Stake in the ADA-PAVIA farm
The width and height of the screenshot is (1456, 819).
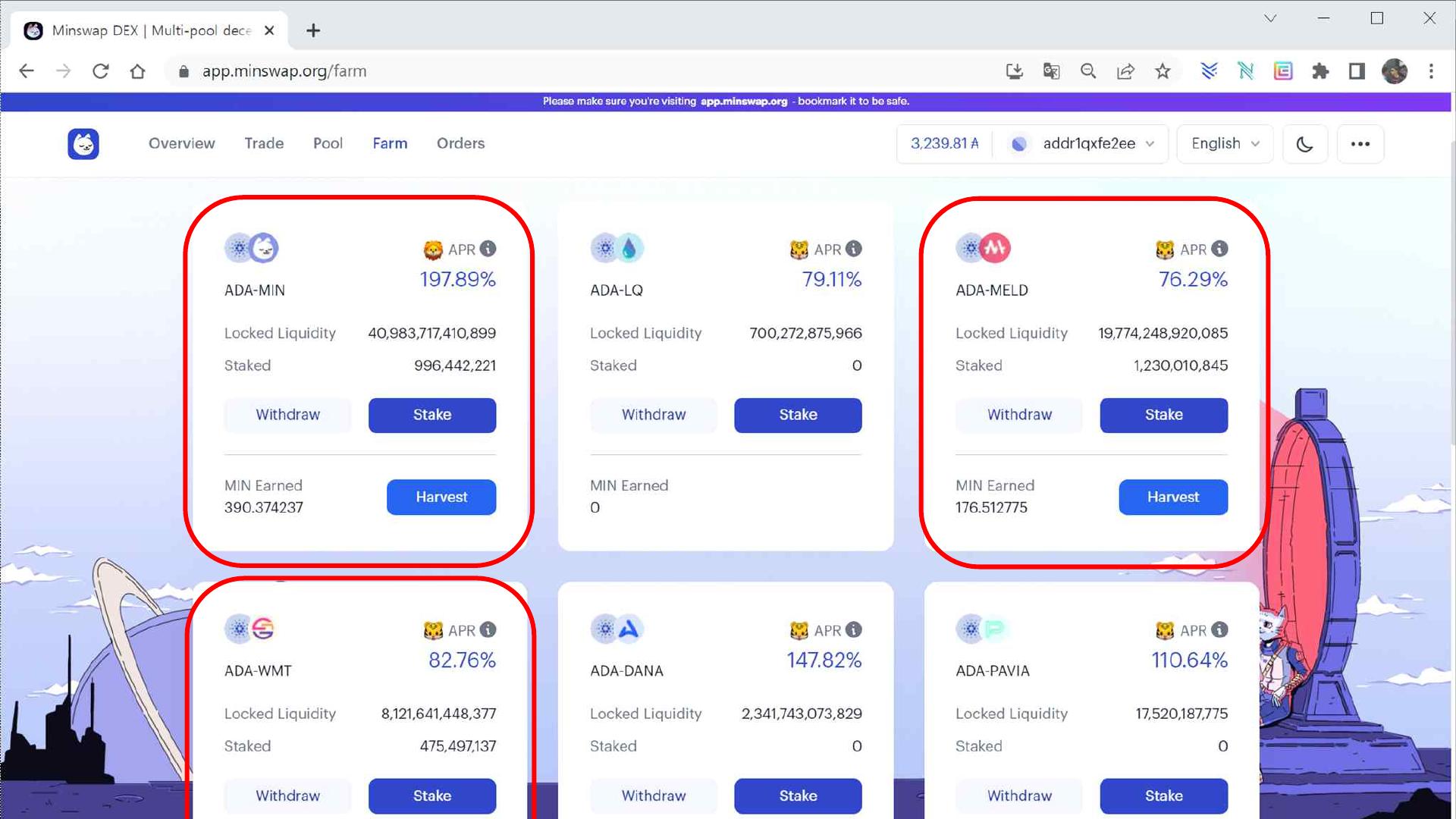pos(1163,795)
